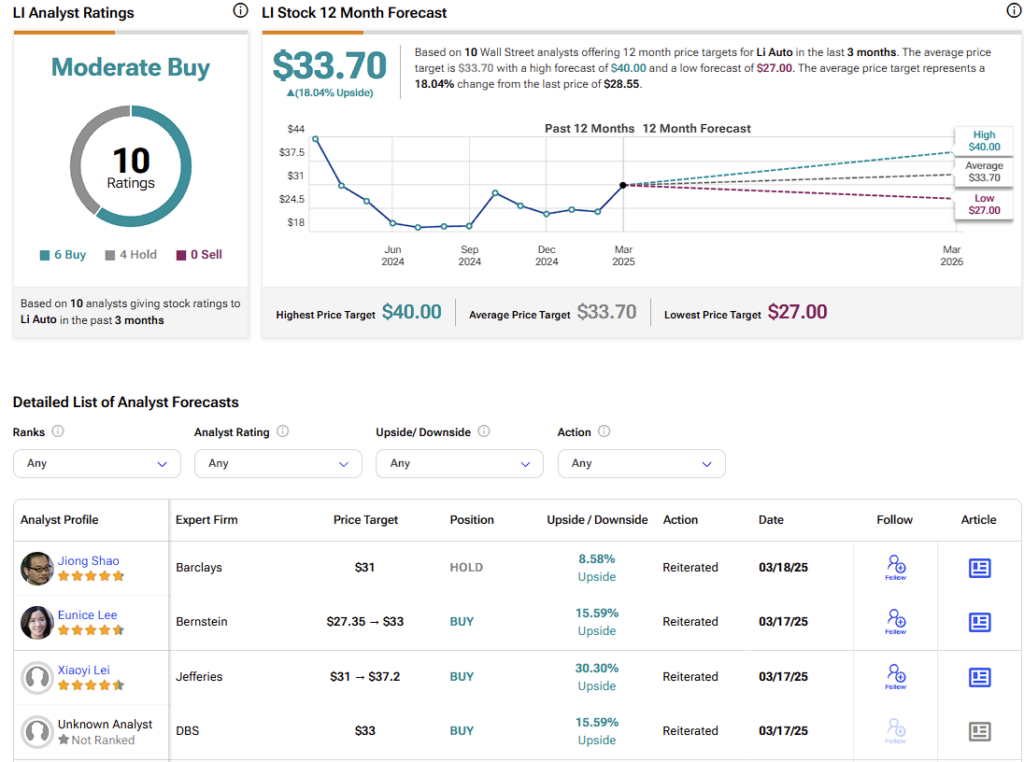
Task: Click $33.70 average price target headline
Action: click(x=329, y=65)
